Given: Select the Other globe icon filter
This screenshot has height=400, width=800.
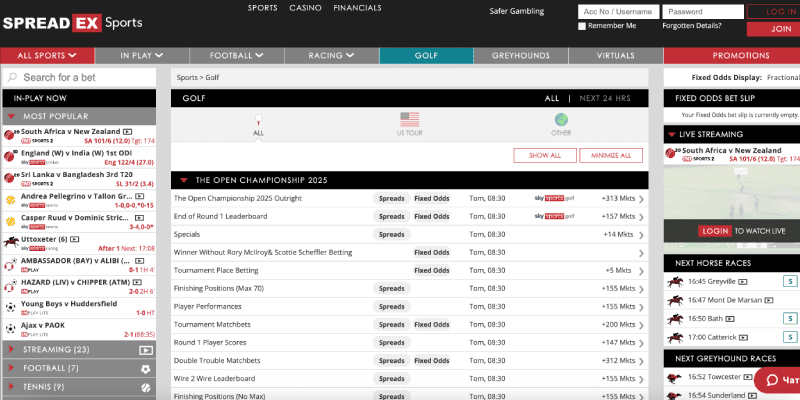Looking at the screenshot, I should [561, 119].
